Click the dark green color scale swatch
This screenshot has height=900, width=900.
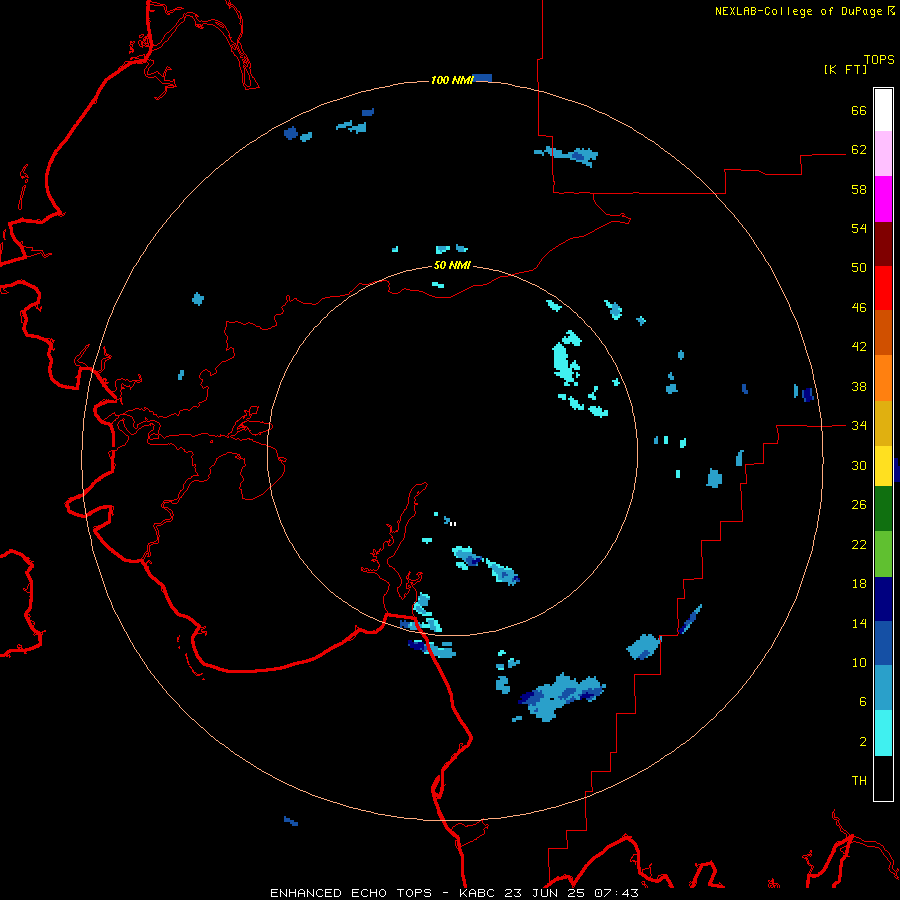click(883, 509)
